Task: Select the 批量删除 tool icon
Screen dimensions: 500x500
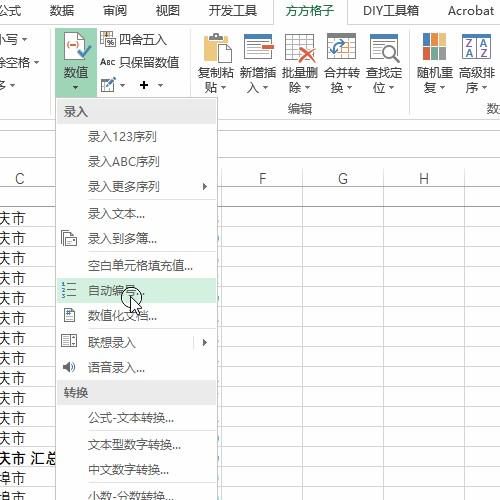Action: [300, 48]
